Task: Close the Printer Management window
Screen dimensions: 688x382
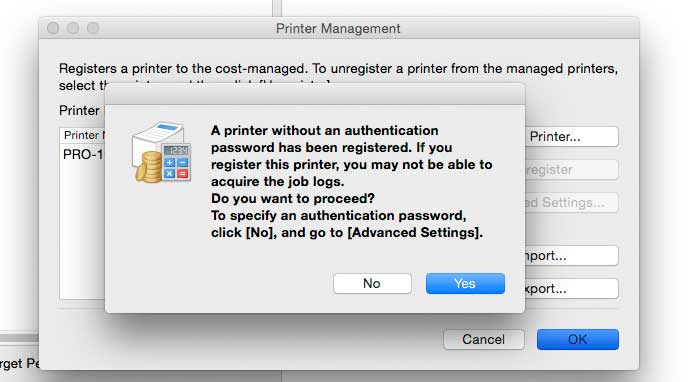Action: [x=53, y=28]
